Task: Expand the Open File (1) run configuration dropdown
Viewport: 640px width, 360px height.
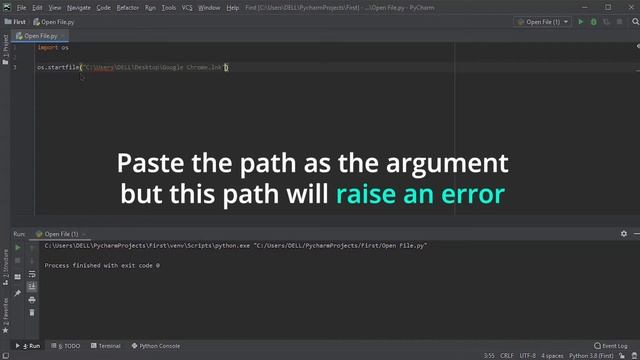Action: point(542,22)
